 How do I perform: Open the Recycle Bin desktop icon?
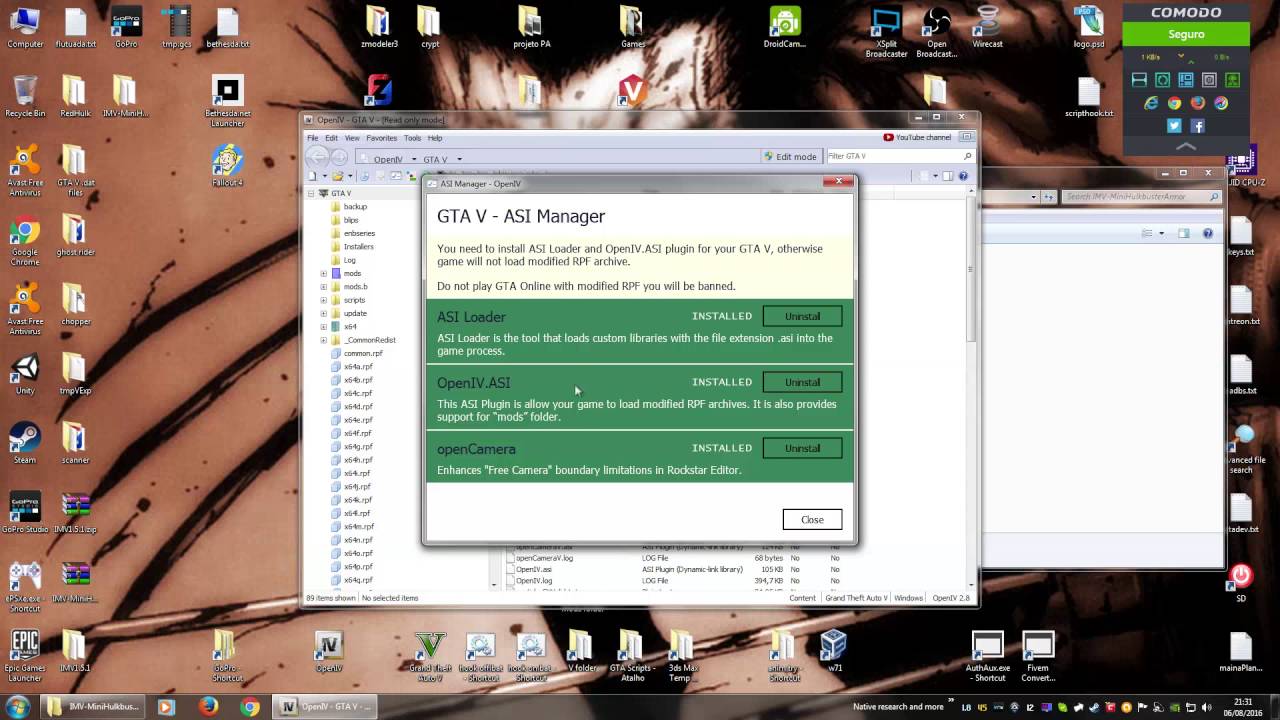point(25,97)
